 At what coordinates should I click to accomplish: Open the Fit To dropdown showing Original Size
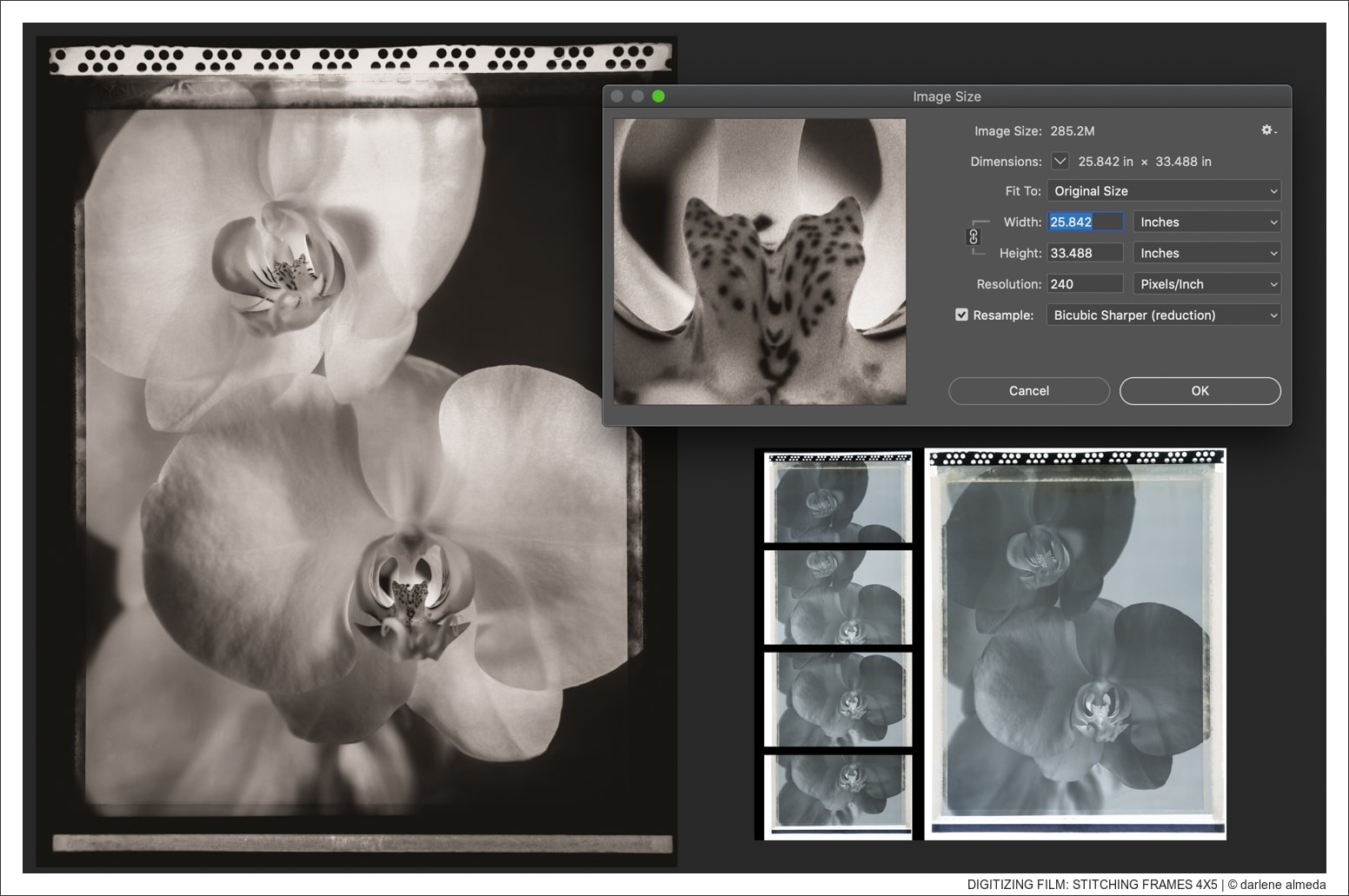click(1164, 191)
